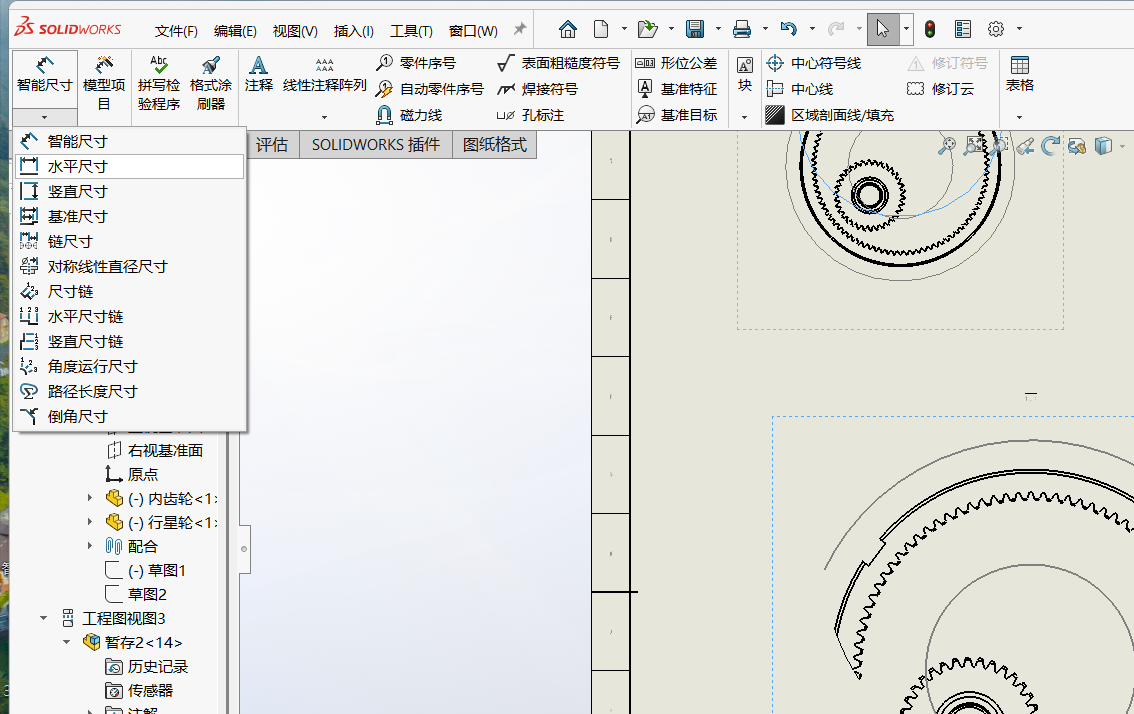This screenshot has height=714, width=1134.
Task: Open the 视图(V) menu
Action: 295,31
